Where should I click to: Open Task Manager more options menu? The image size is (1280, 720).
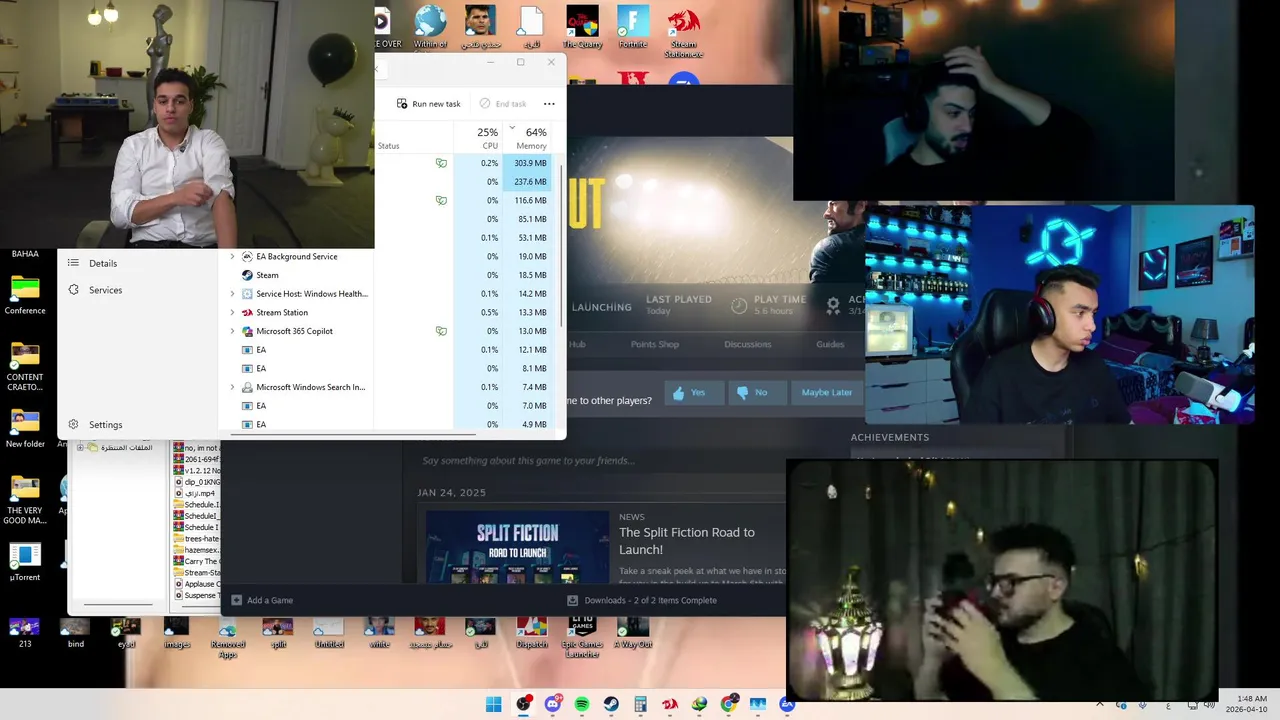click(549, 104)
